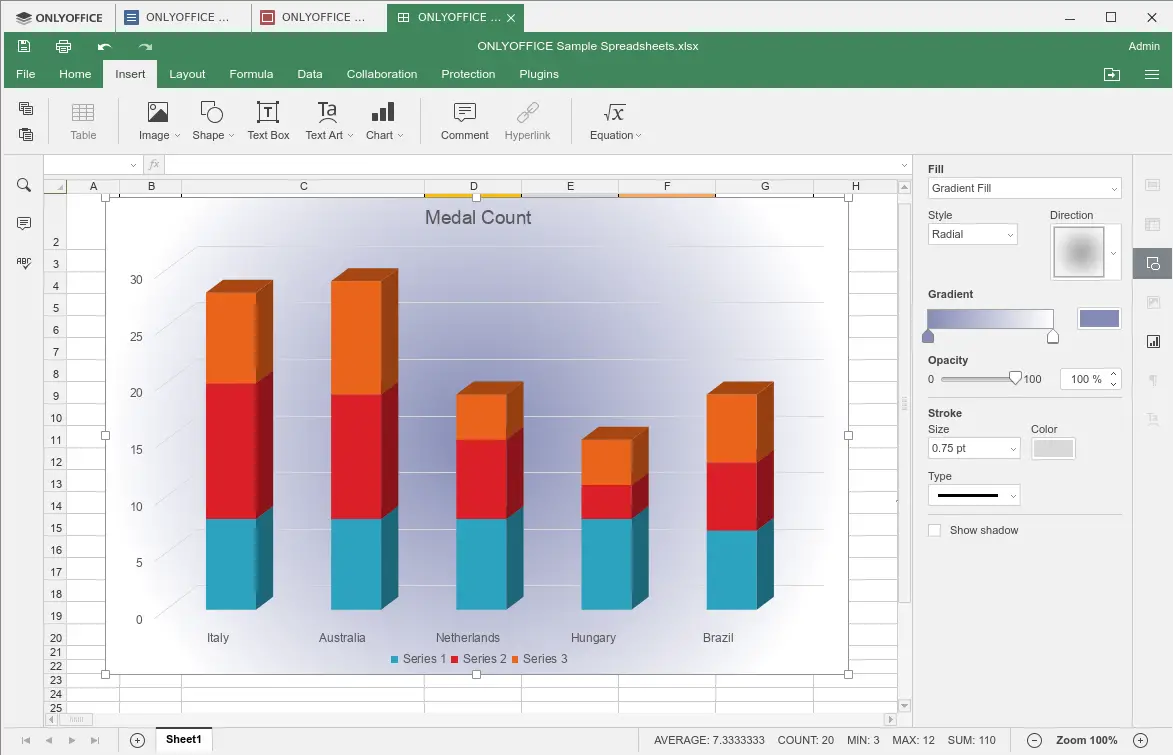Click the Hyperlink button

click(x=527, y=119)
